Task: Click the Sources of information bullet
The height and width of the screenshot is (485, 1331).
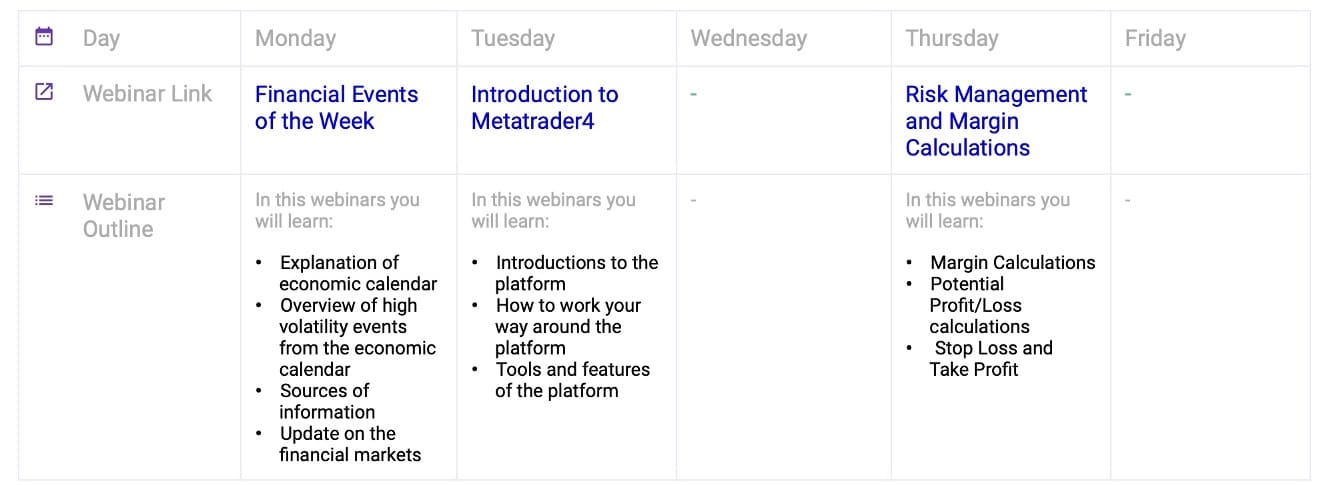Action: click(326, 401)
